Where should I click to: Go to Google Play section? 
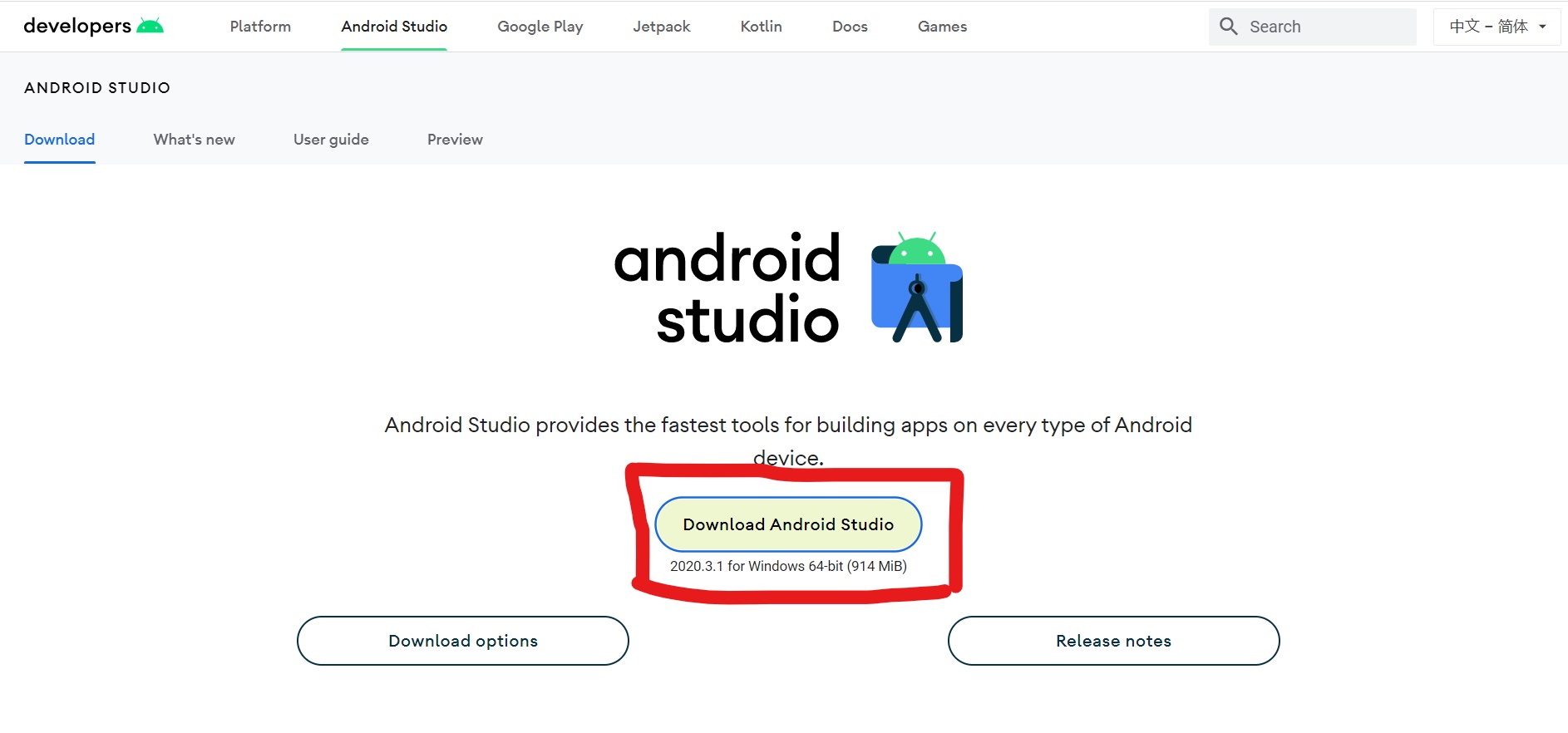click(540, 27)
